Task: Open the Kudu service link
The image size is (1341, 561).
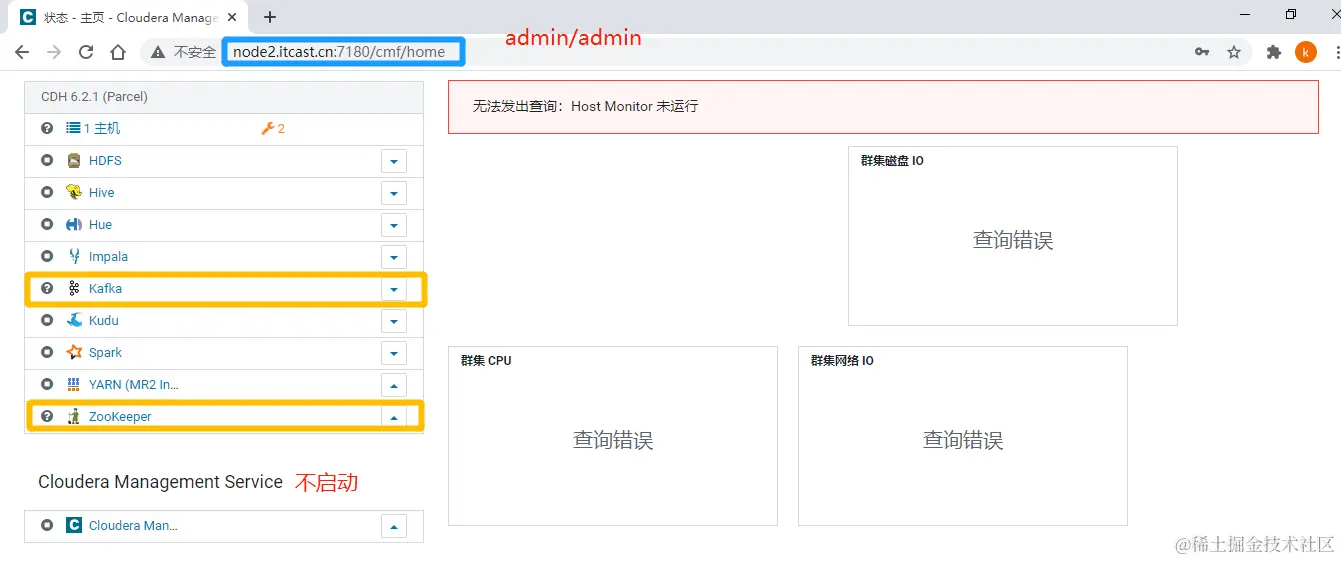Action: [104, 321]
